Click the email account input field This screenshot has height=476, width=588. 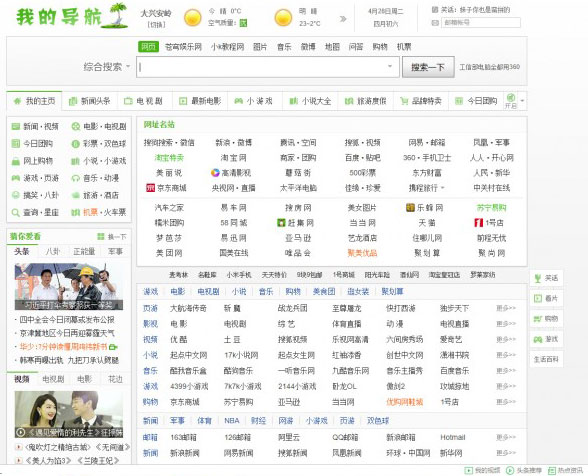(x=481, y=23)
